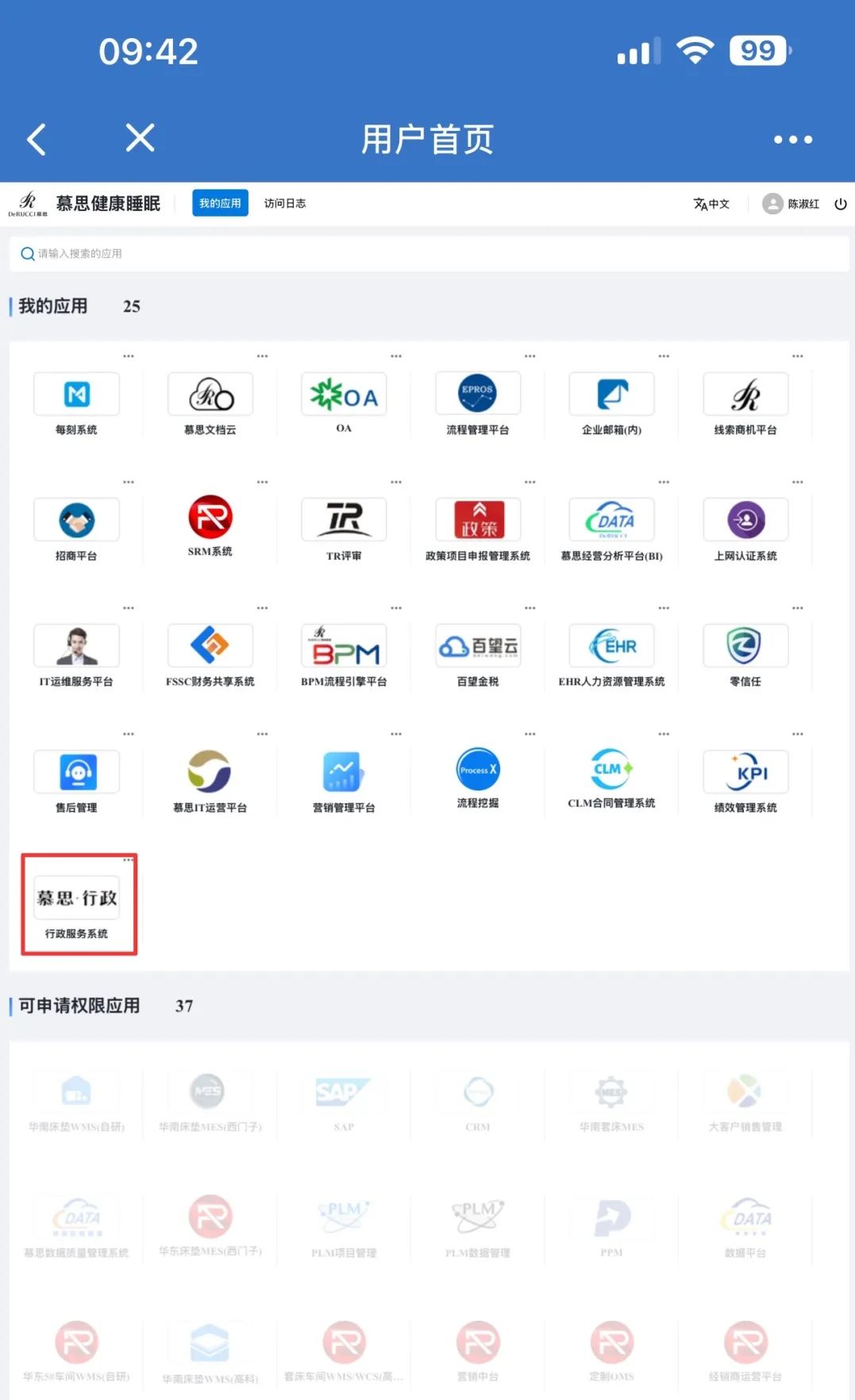Open IT运维服务平台 support app
This screenshot has height=1400, width=855.
coord(76,646)
